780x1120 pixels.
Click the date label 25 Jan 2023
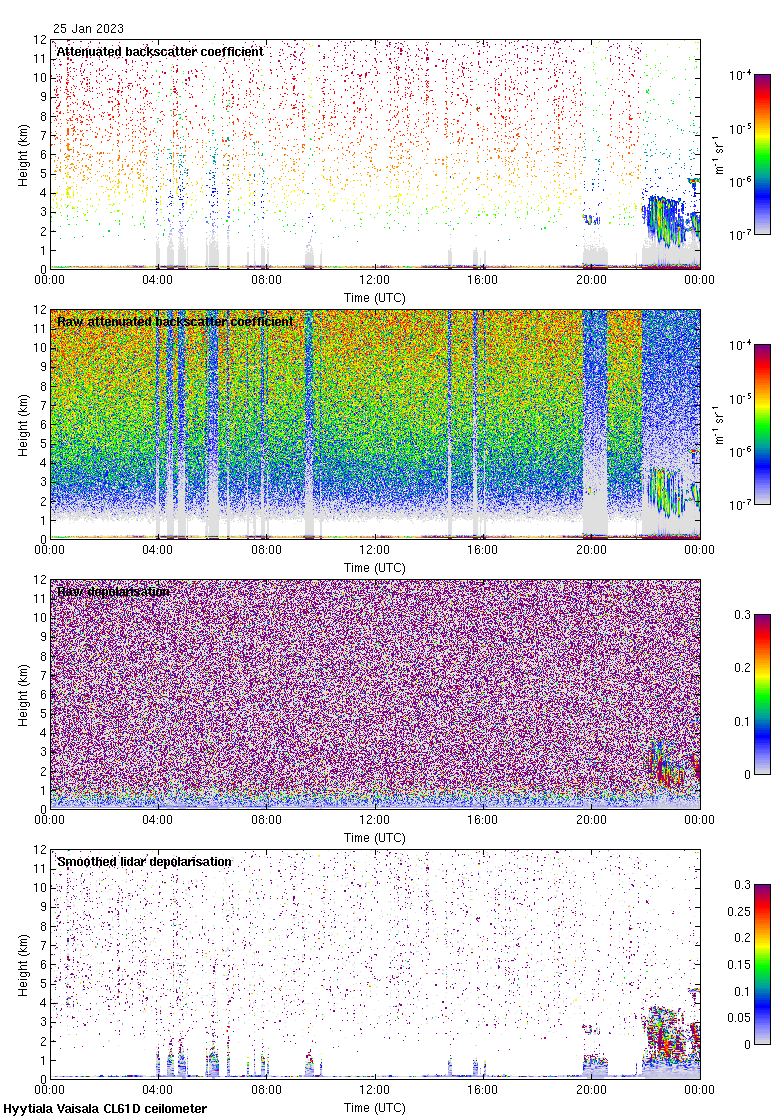[89, 29]
